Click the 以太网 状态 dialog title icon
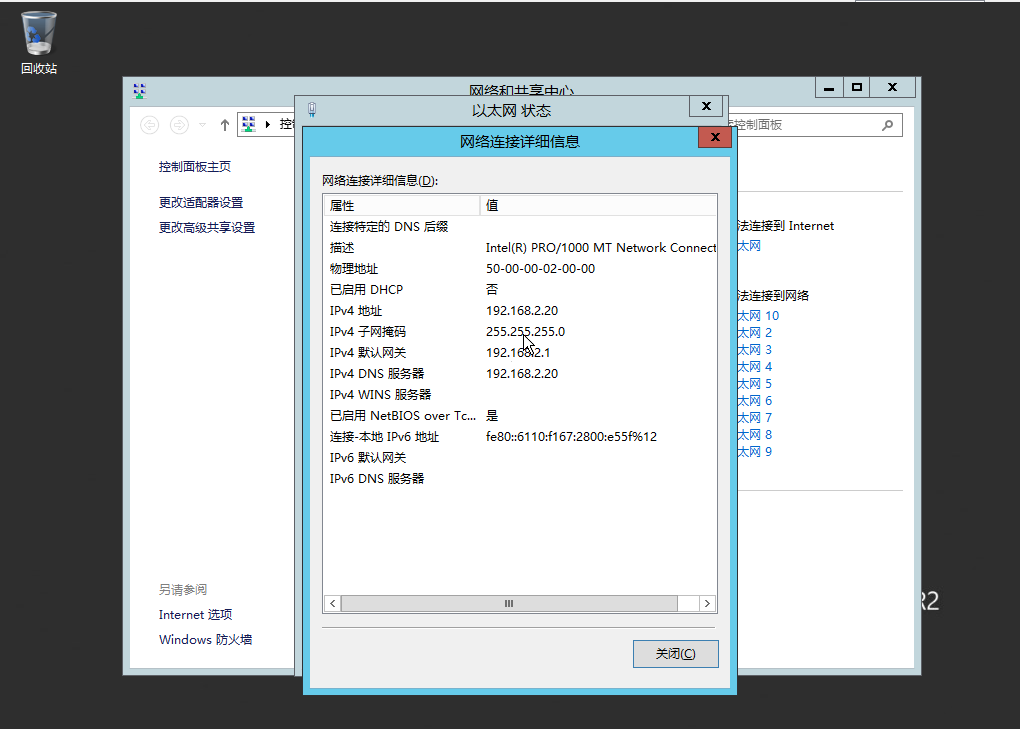The width and height of the screenshot is (1020, 729). coord(312,110)
